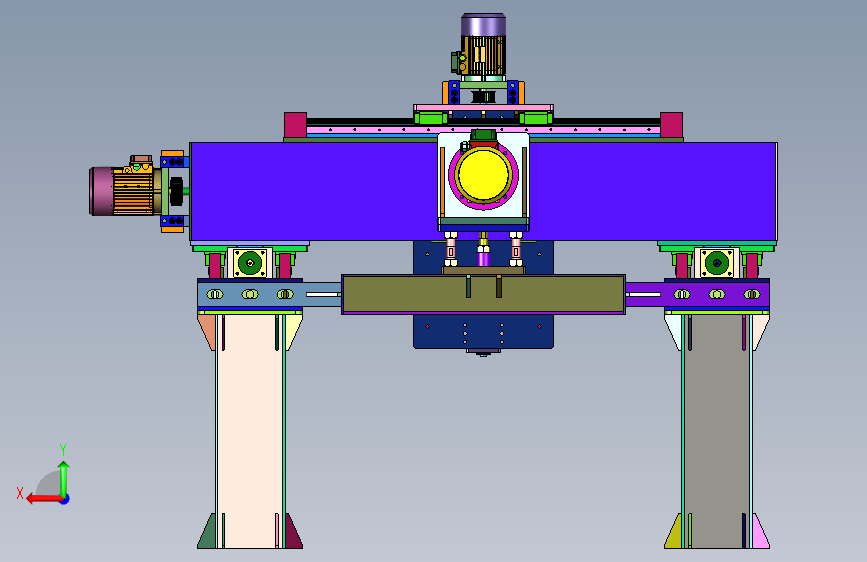Screen dimensions: 867x562
Task: Select the pink gusset at the right column base
Action: point(760,534)
